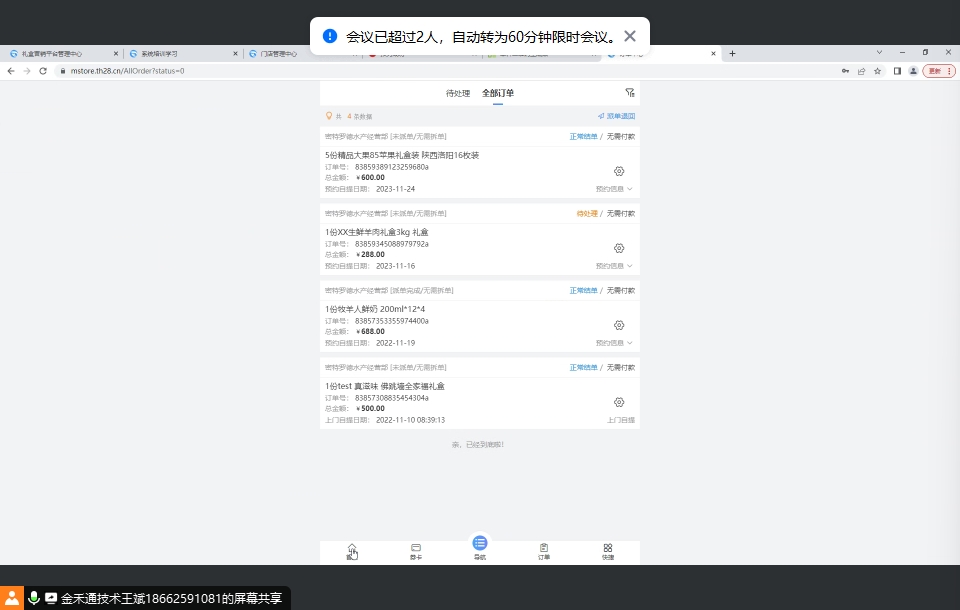
Task: Click the 派单退回 link
Action: (x=616, y=116)
